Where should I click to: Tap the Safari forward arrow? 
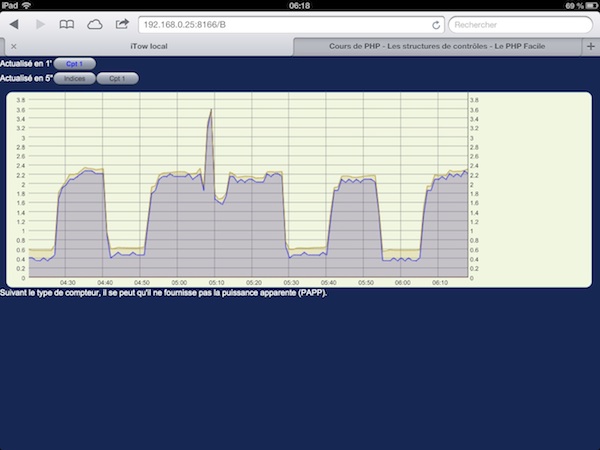[40, 23]
